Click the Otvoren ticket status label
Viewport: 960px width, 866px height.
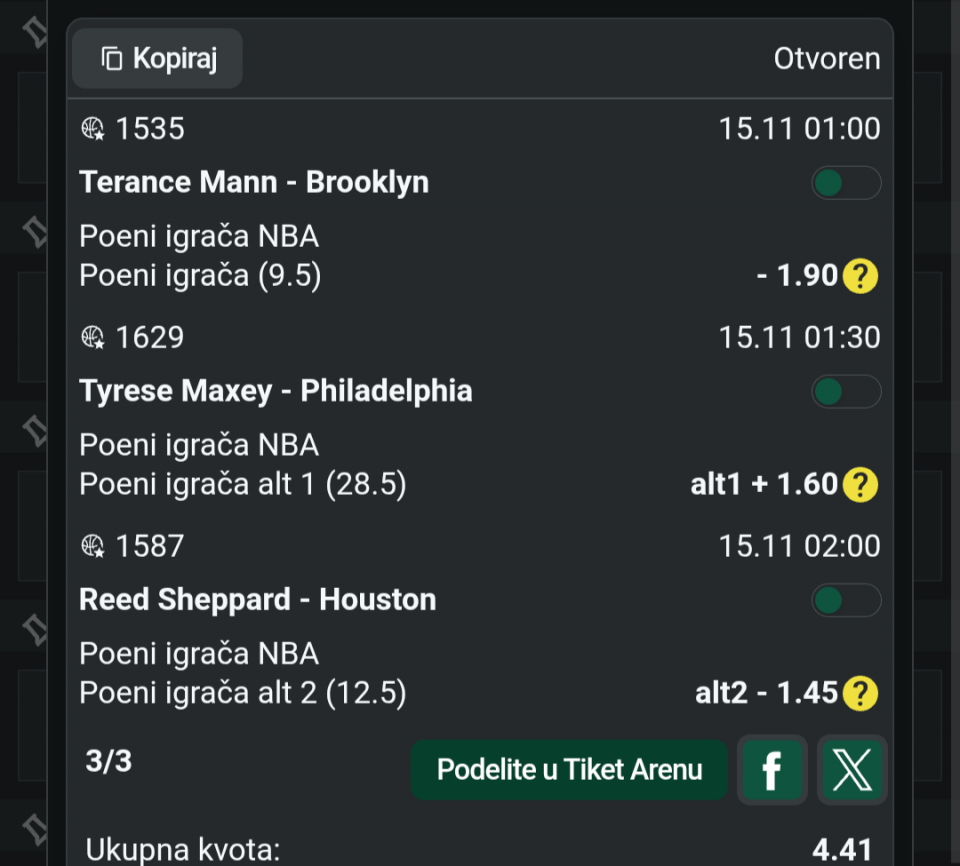(827, 59)
